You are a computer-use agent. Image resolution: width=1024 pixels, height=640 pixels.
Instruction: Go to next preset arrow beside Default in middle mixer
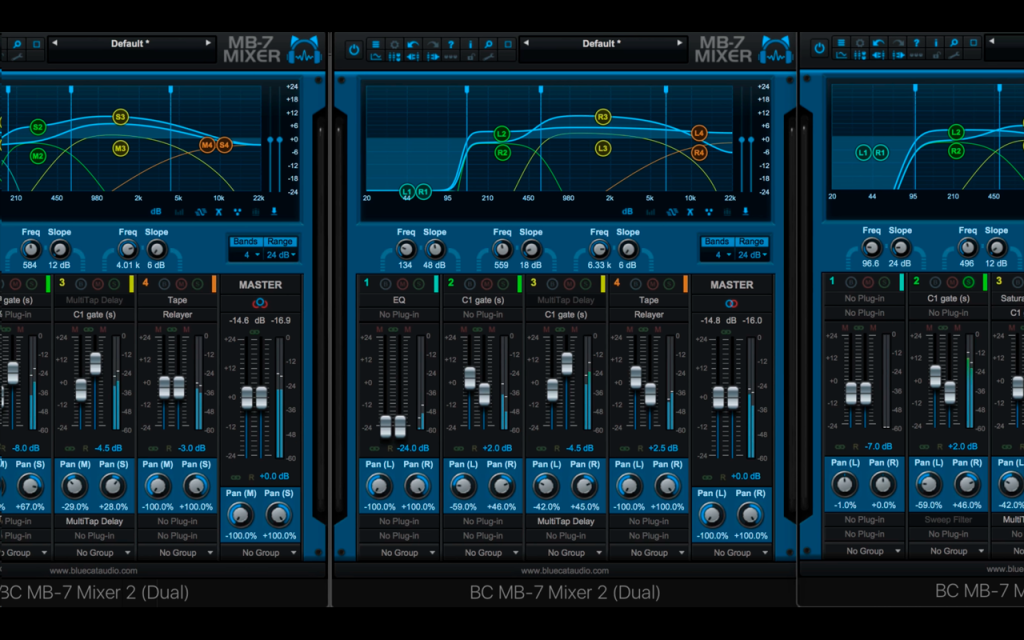point(679,43)
